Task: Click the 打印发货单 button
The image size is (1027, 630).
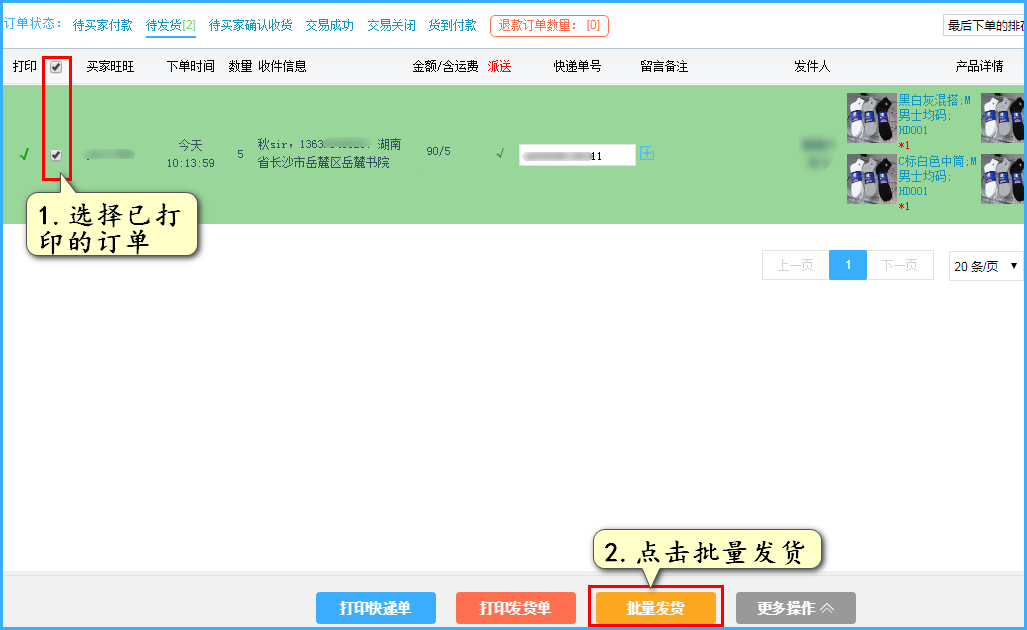Action: point(515,608)
